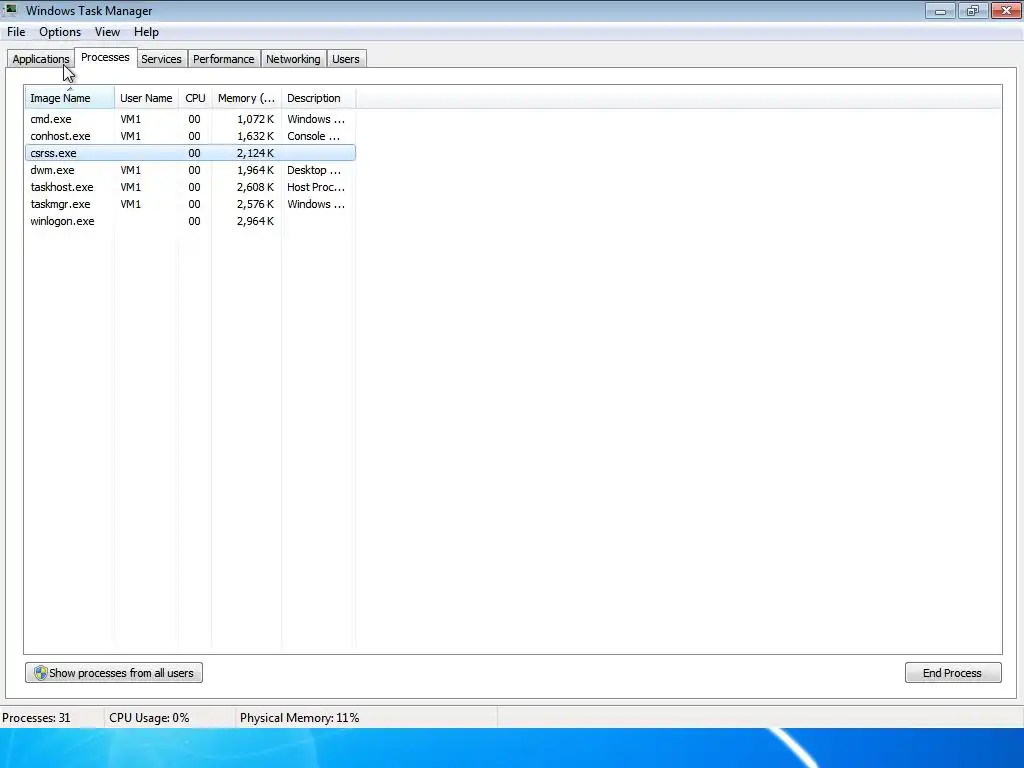The height and width of the screenshot is (768, 1024).
Task: Open the Help menu
Action: [146, 32]
